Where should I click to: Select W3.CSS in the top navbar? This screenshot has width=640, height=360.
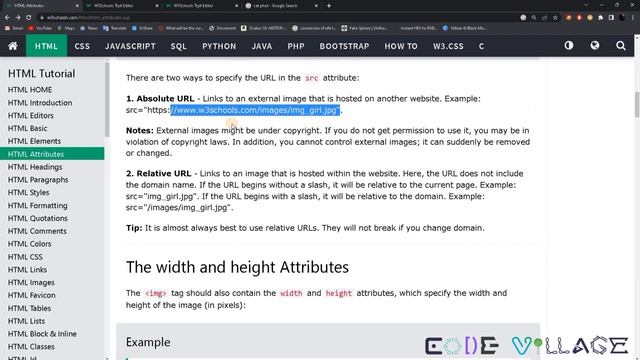tap(448, 46)
